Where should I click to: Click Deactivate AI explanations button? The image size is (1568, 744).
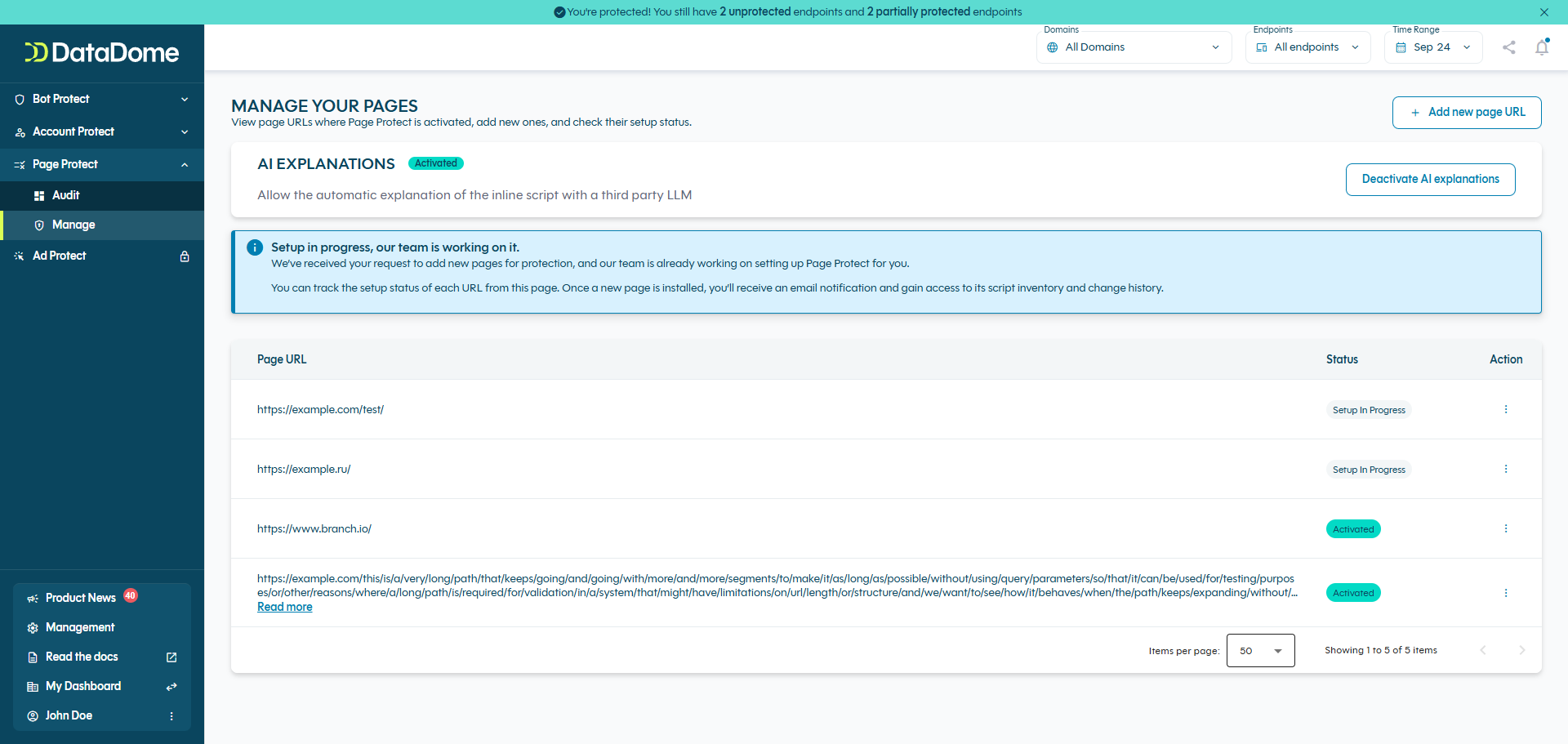tap(1431, 180)
